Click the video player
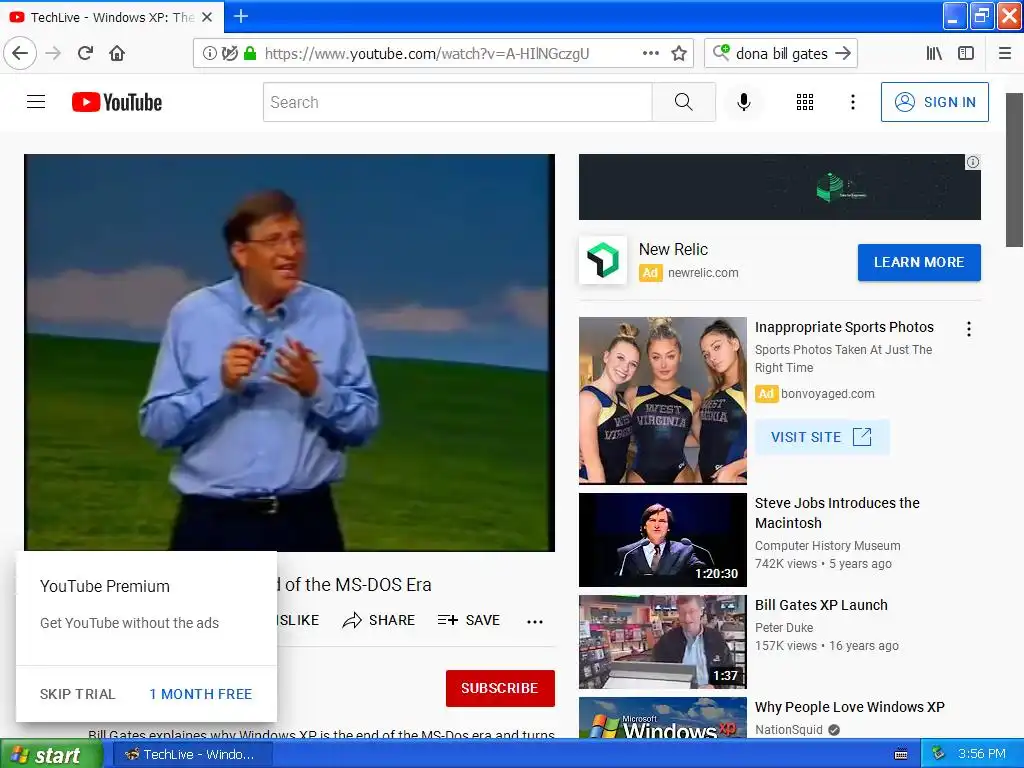 (x=289, y=353)
